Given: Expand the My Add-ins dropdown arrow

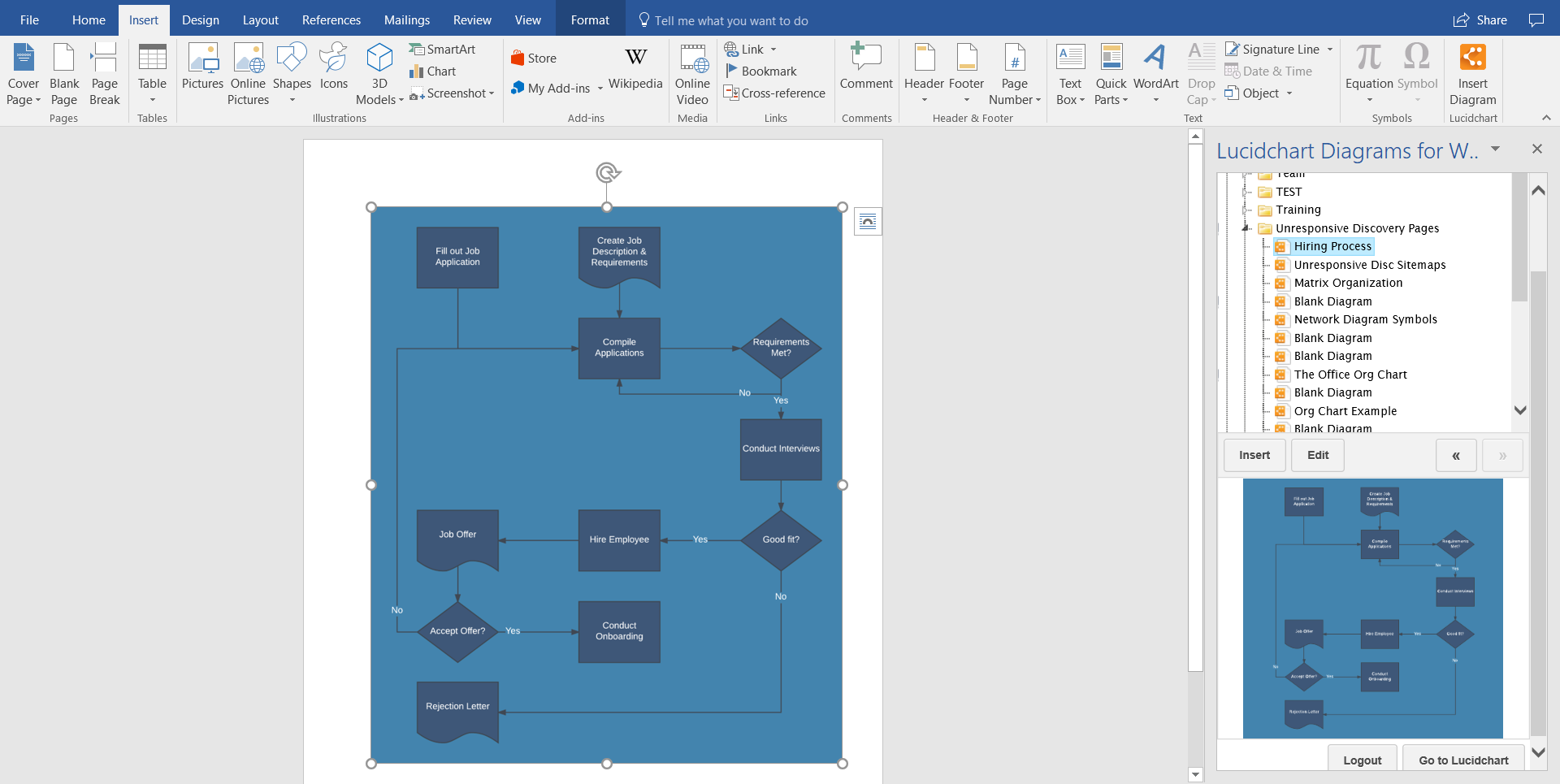Looking at the screenshot, I should (x=600, y=89).
